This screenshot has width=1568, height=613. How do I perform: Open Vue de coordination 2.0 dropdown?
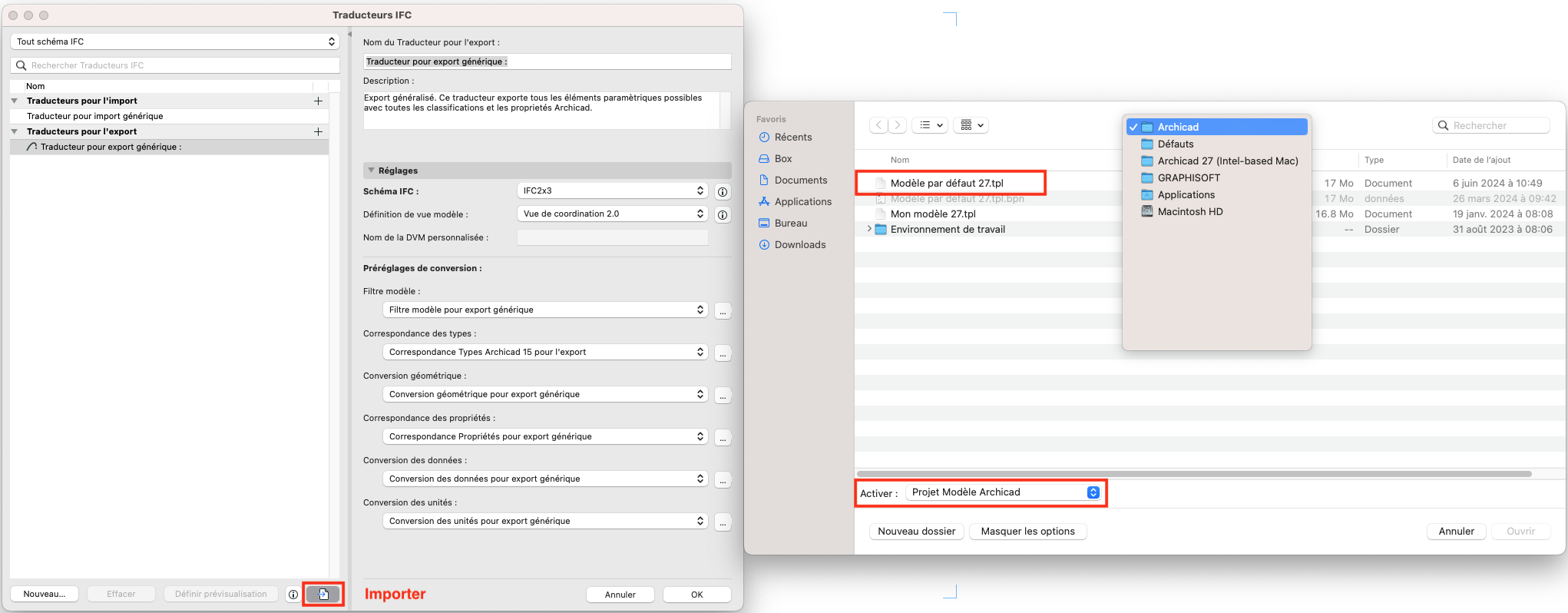(612, 214)
